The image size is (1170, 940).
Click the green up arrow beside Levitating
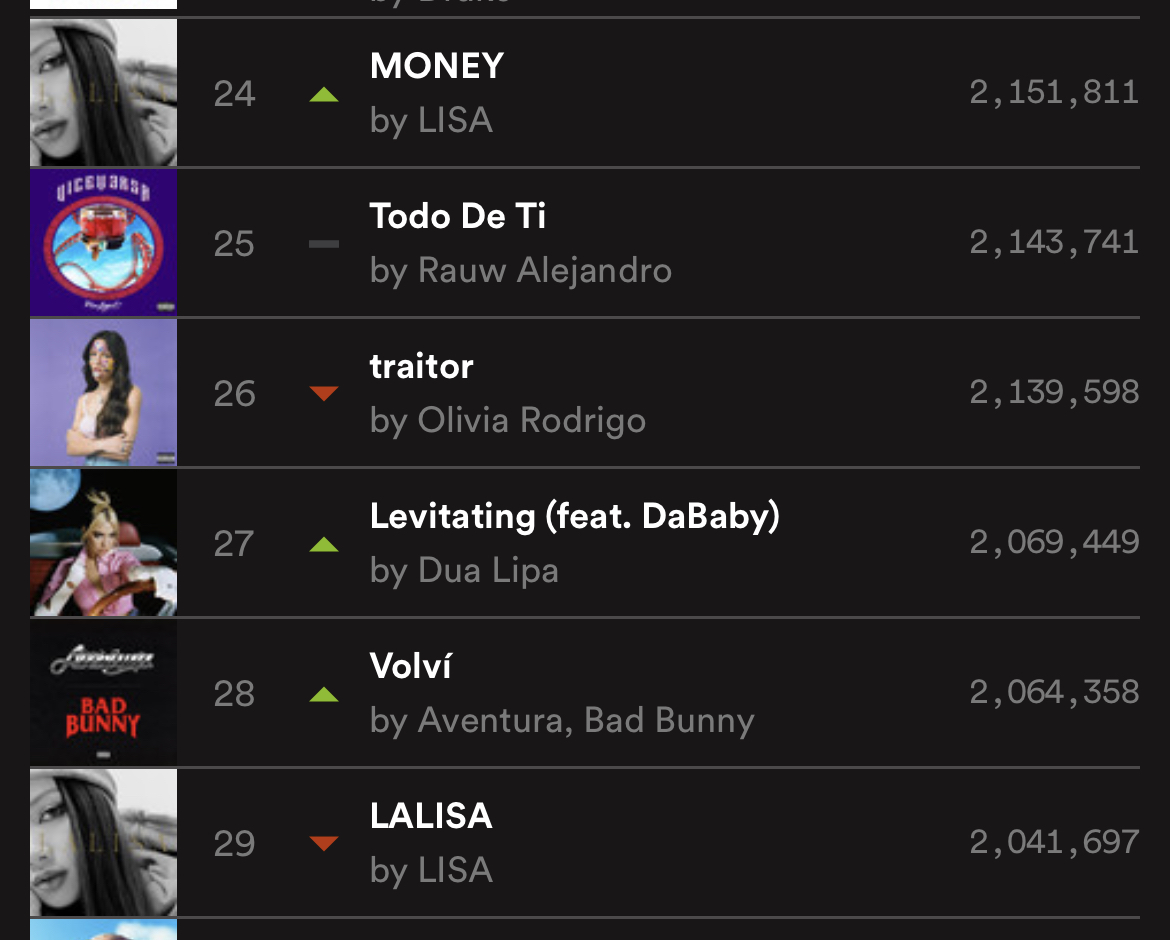click(x=324, y=545)
